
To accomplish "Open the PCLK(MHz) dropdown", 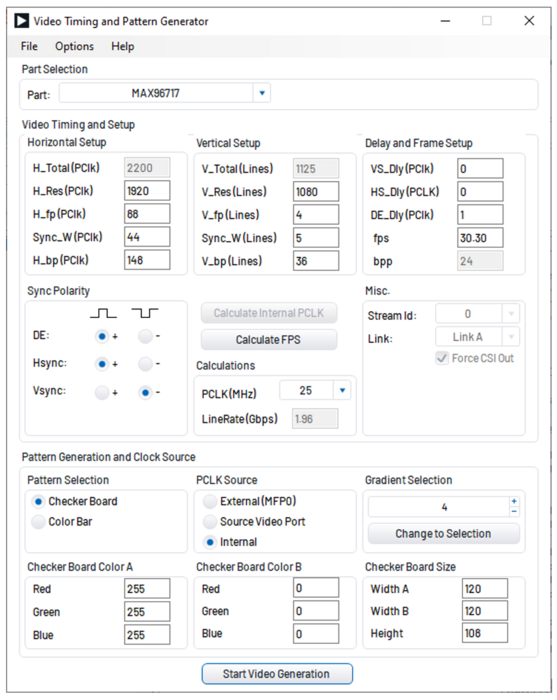I will [342, 391].
